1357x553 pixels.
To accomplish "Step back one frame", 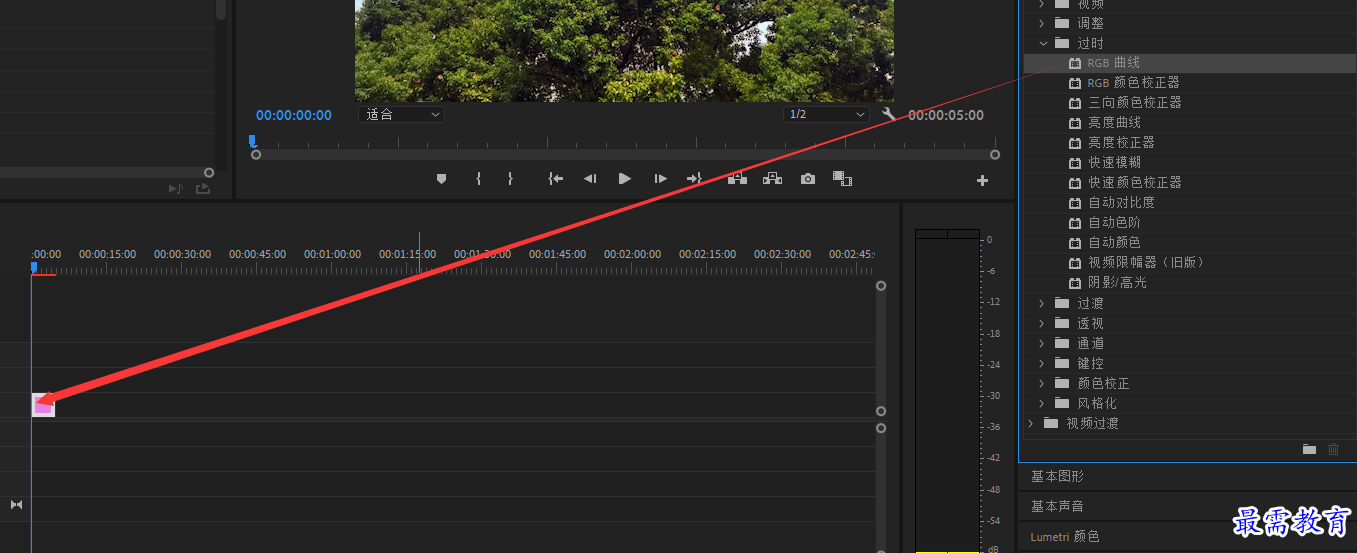I will pos(590,179).
